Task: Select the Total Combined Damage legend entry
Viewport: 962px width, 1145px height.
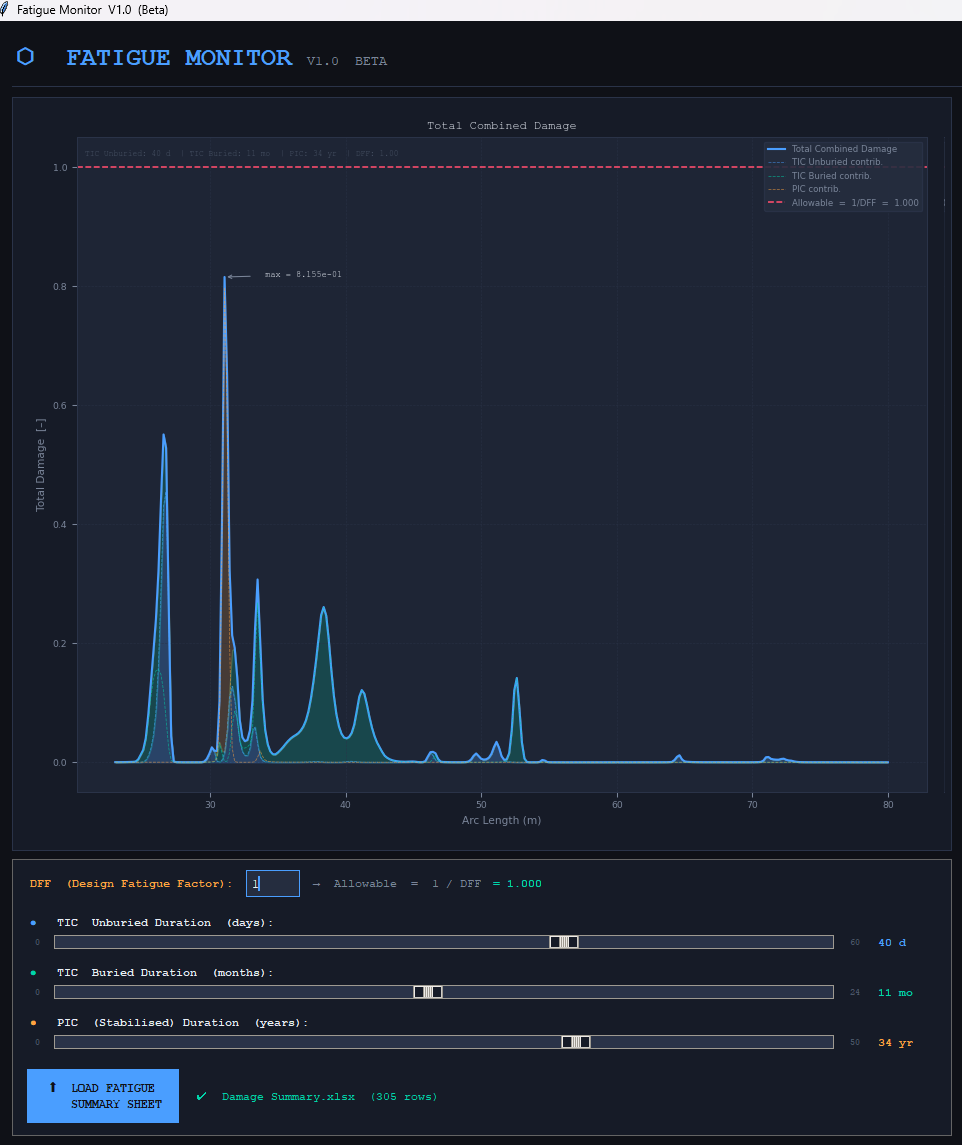Action: tap(843, 149)
